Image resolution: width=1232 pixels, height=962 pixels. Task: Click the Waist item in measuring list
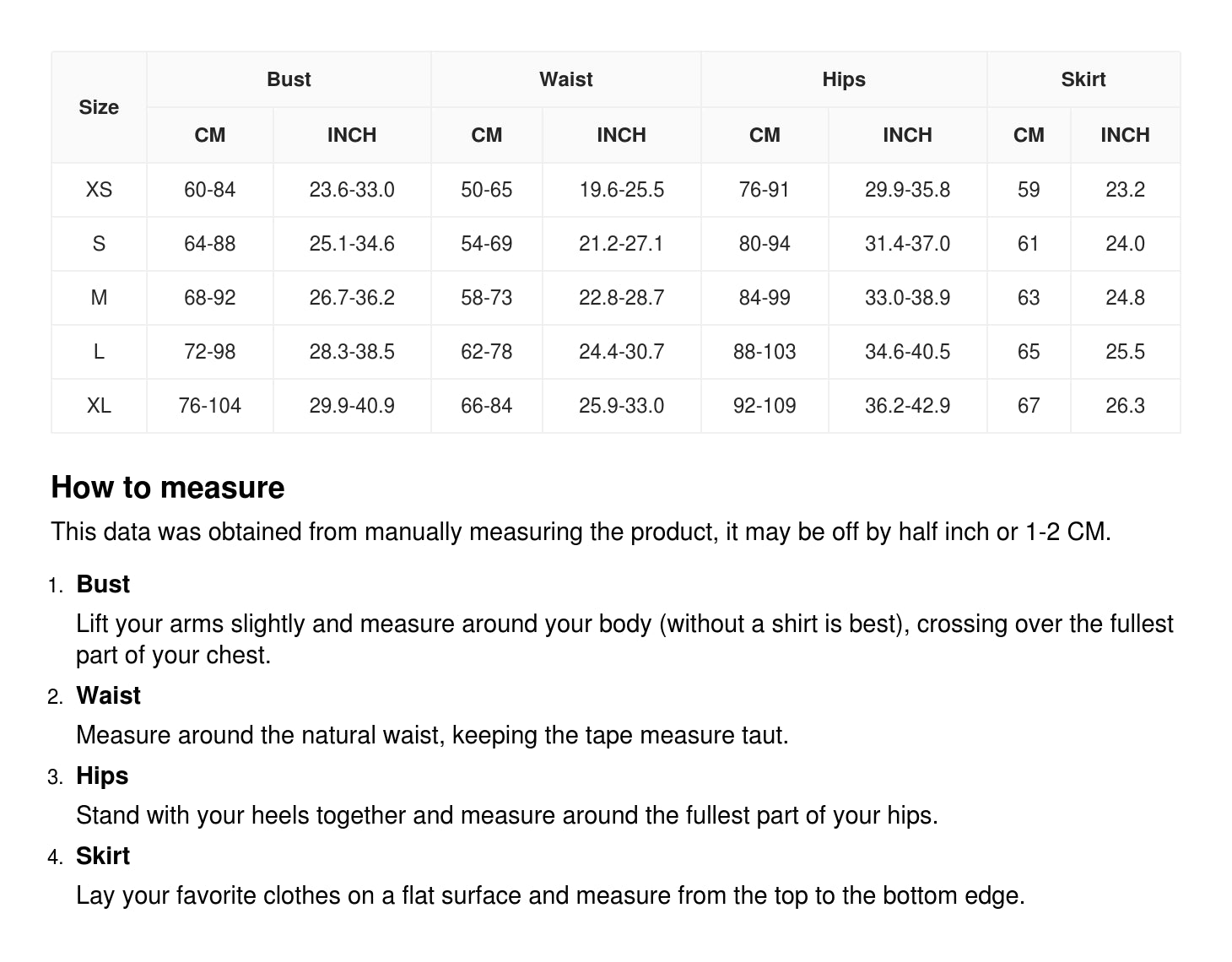pyautogui.click(x=108, y=695)
